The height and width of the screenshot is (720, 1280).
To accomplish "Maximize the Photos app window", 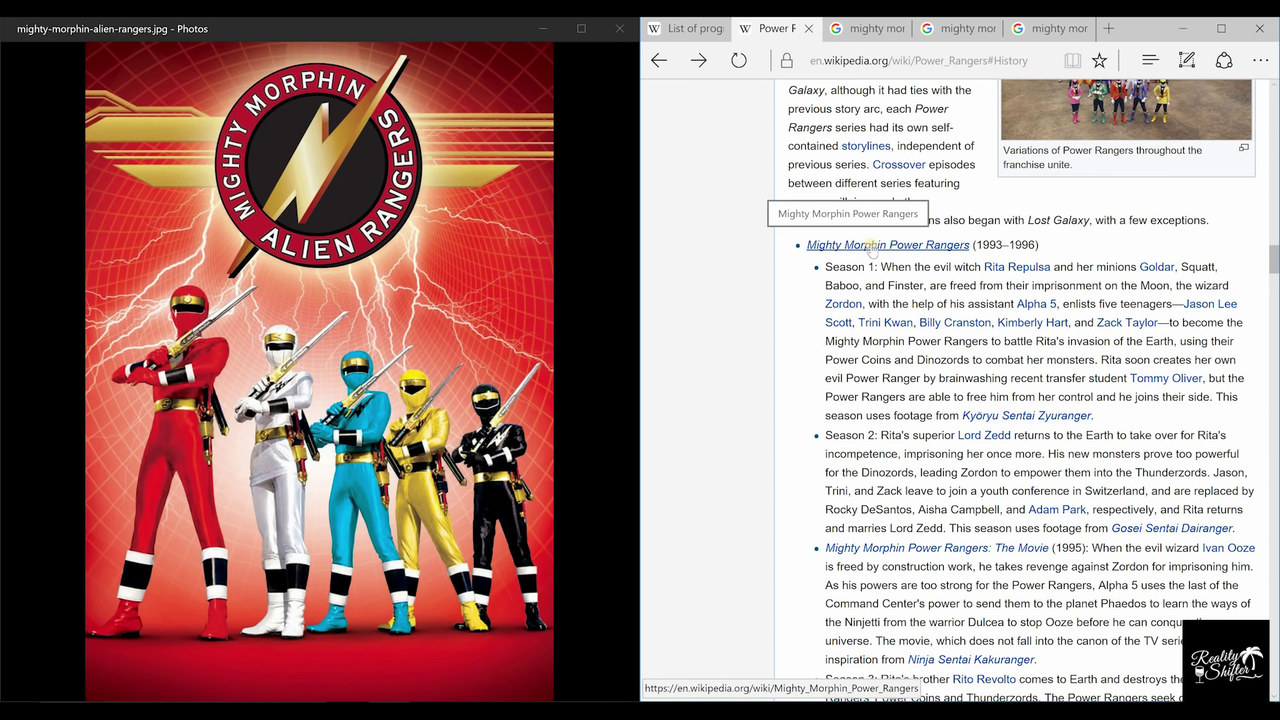I will coord(581,28).
